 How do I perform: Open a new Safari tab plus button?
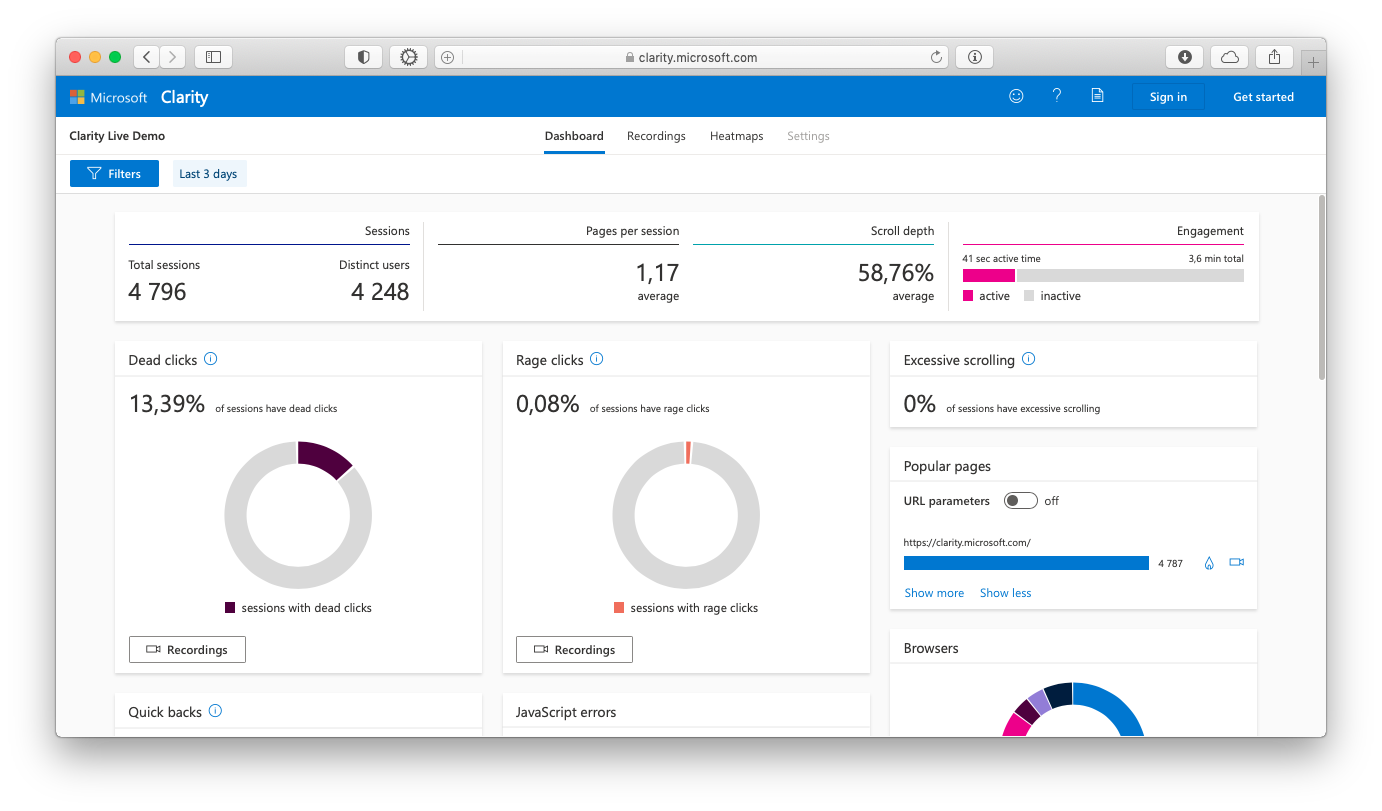click(x=1314, y=62)
